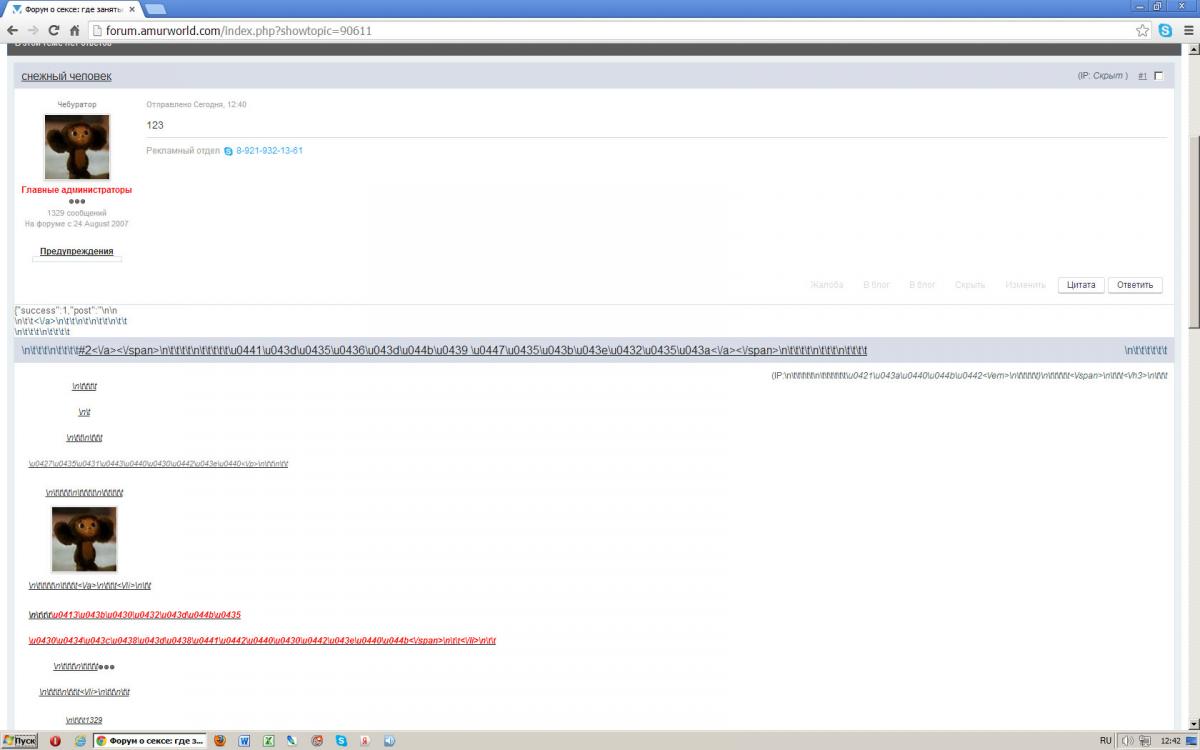Screen dimensions: 1200x750
Task: Open Microsoft Word from the taskbar
Action: click(244, 741)
